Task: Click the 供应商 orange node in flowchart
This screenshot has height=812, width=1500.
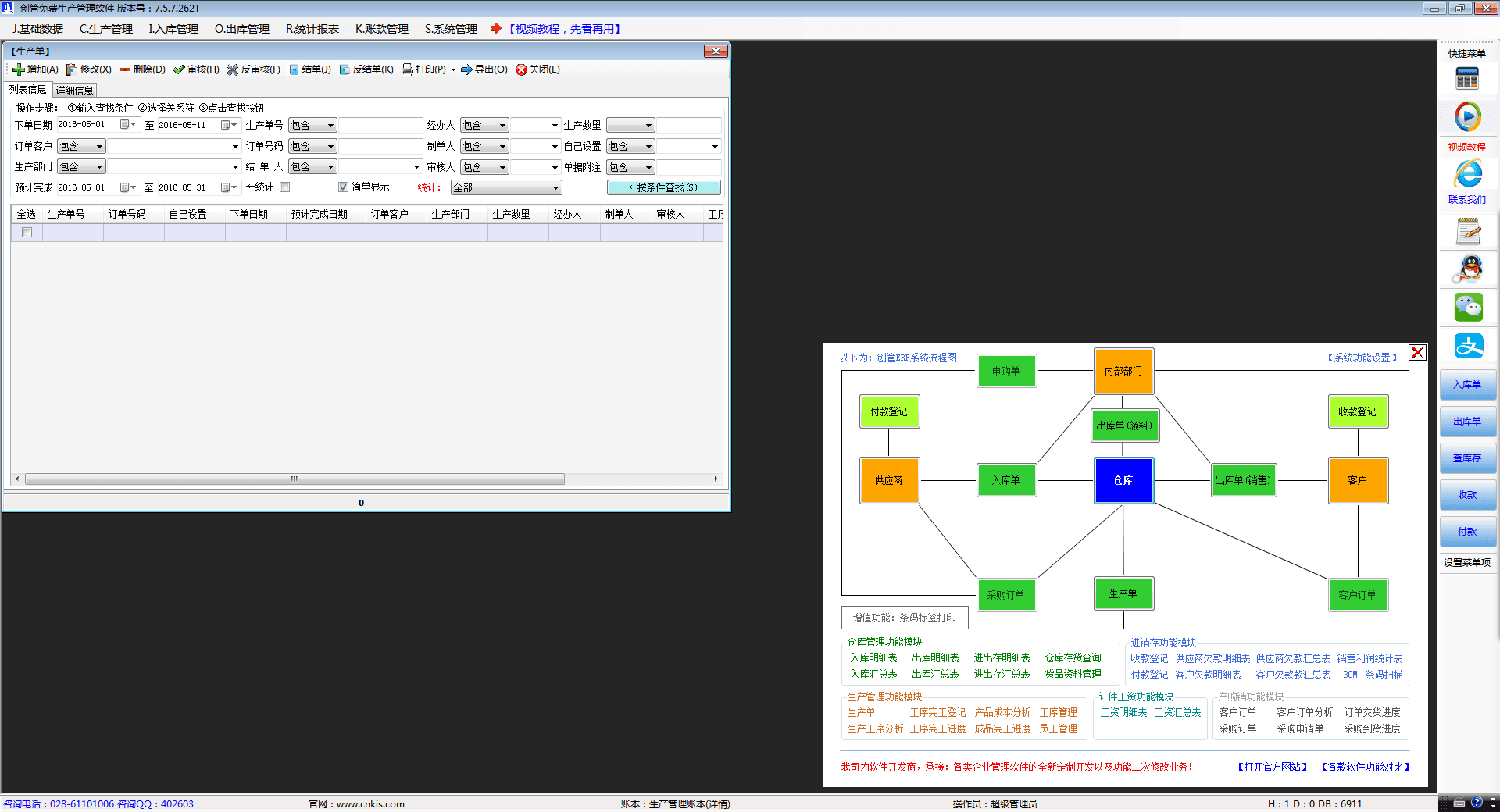Action: coord(889,480)
